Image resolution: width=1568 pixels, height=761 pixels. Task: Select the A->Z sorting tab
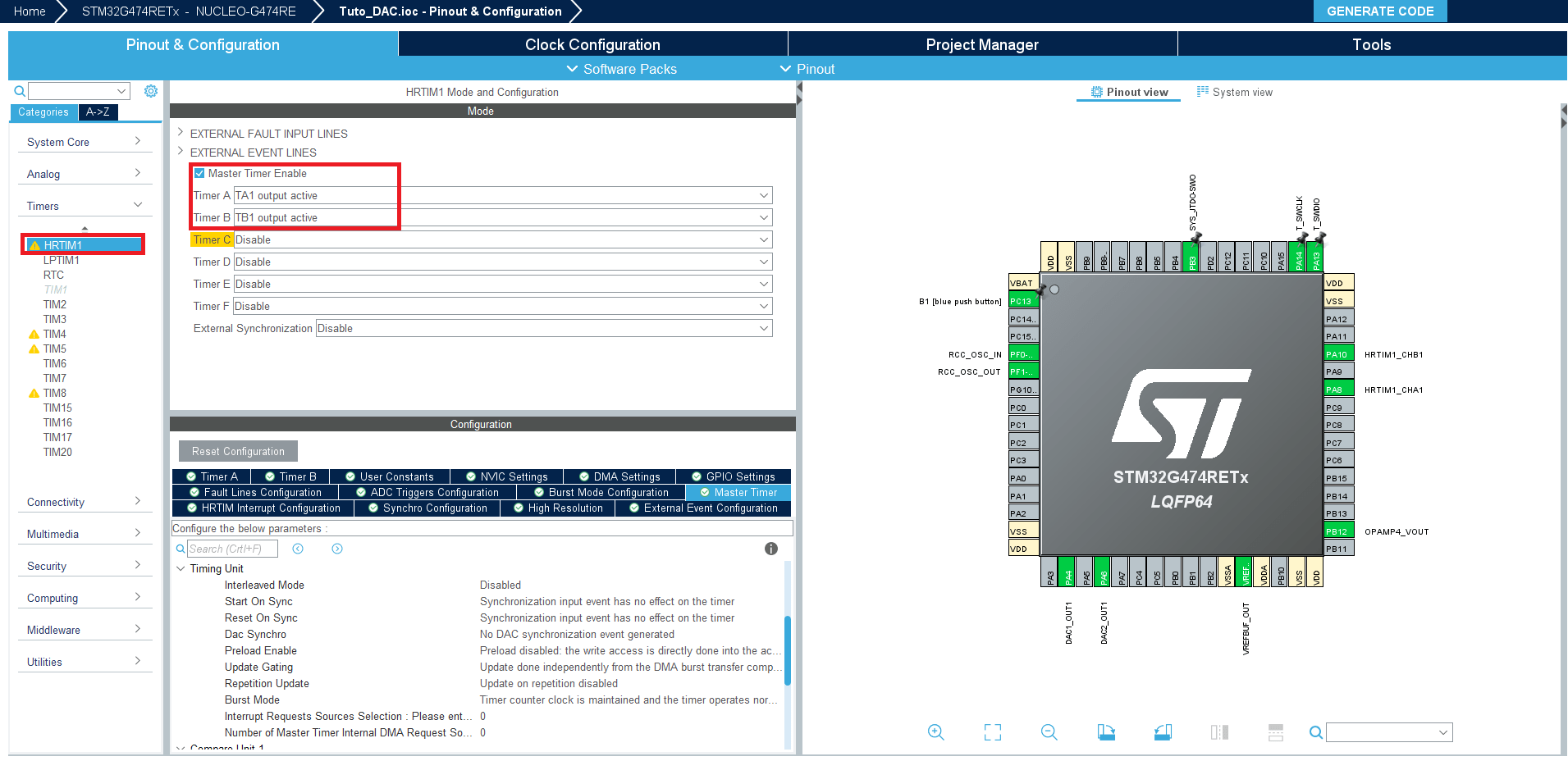pos(98,112)
